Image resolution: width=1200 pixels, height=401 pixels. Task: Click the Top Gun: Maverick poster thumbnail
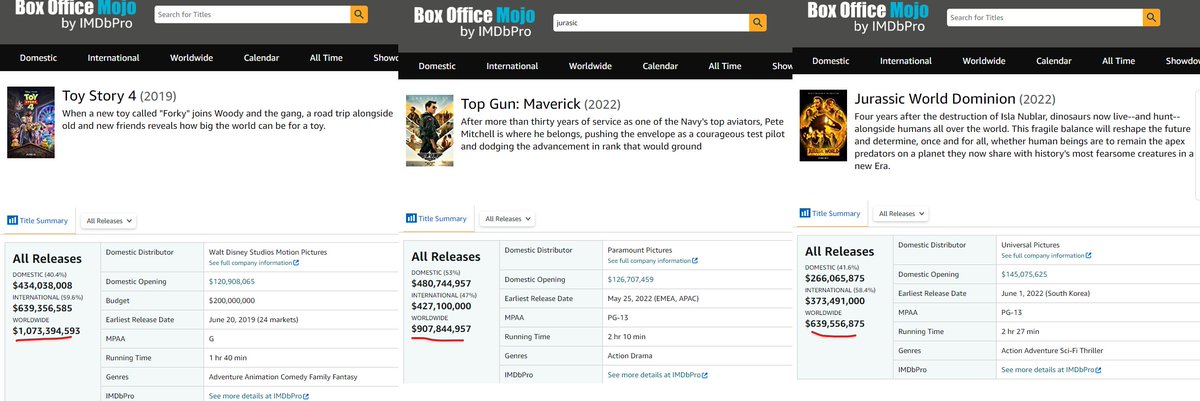pyautogui.click(x=429, y=130)
